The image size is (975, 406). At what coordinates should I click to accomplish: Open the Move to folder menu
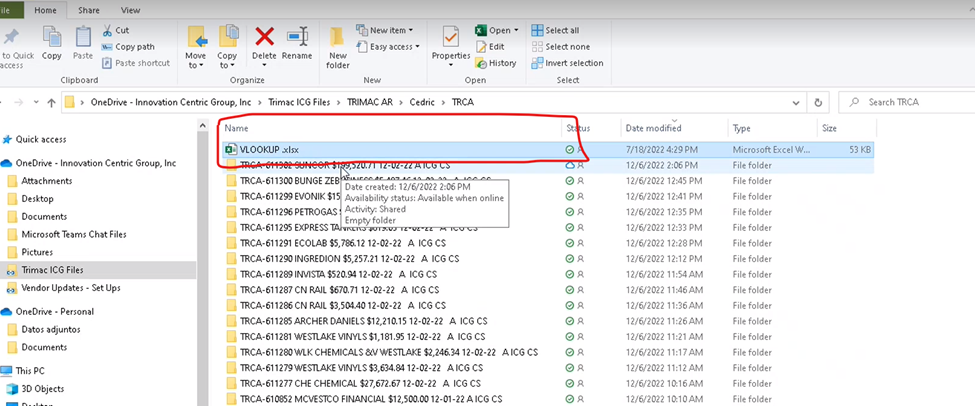click(x=196, y=47)
